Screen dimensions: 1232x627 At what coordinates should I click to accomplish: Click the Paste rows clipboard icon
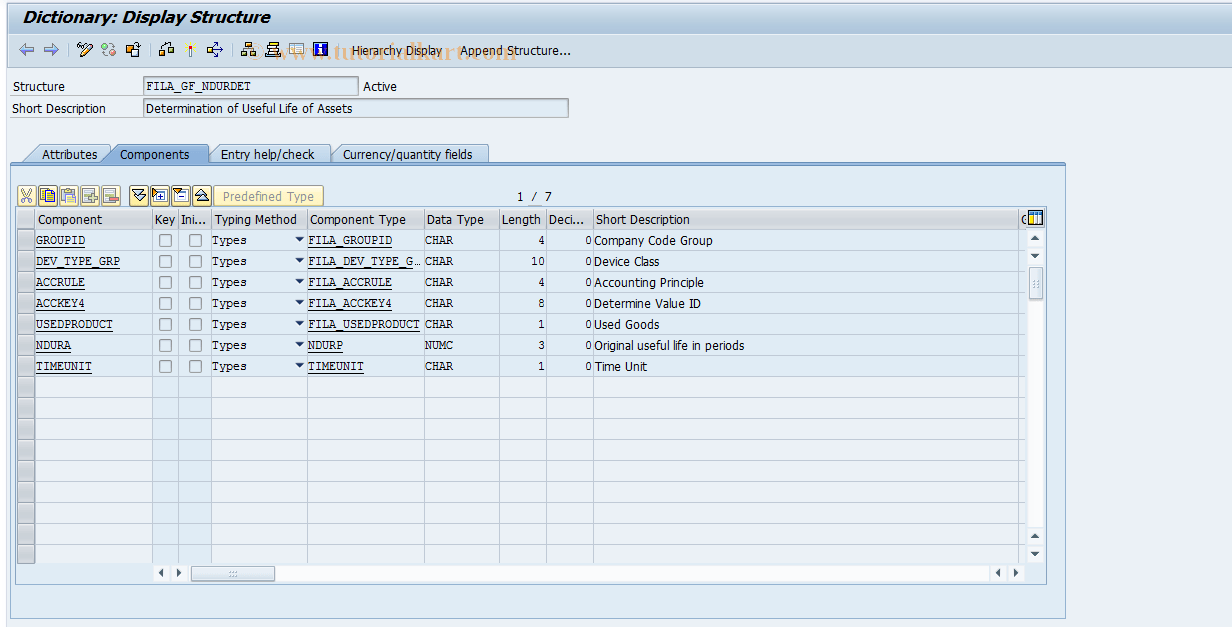click(x=68, y=195)
